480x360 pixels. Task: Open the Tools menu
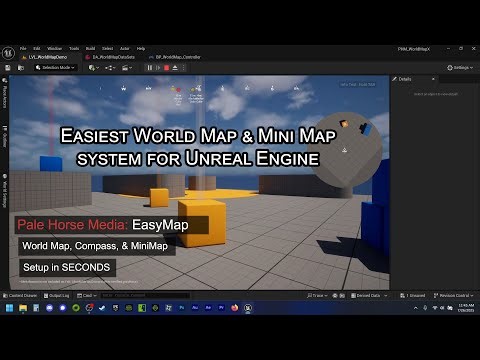pyautogui.click(x=74, y=49)
